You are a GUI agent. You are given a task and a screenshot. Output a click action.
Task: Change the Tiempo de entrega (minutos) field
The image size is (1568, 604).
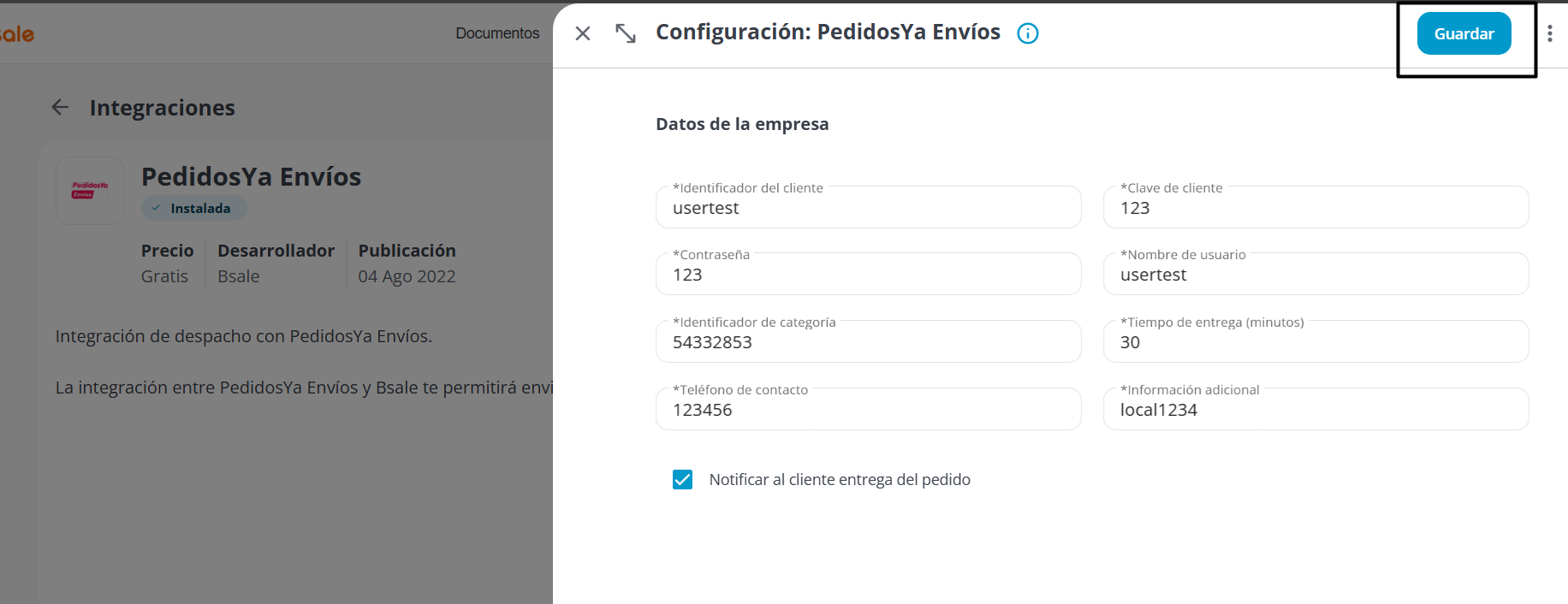pyautogui.click(x=1316, y=341)
